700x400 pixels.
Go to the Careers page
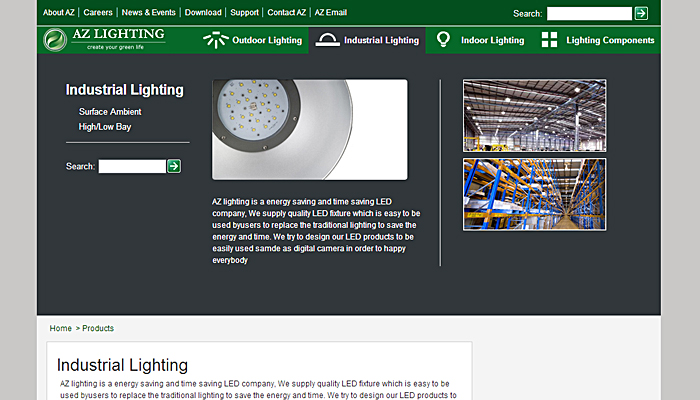98,12
